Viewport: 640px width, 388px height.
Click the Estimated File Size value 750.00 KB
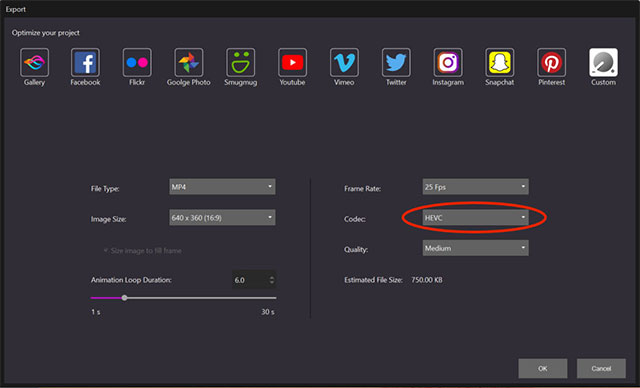tap(427, 280)
